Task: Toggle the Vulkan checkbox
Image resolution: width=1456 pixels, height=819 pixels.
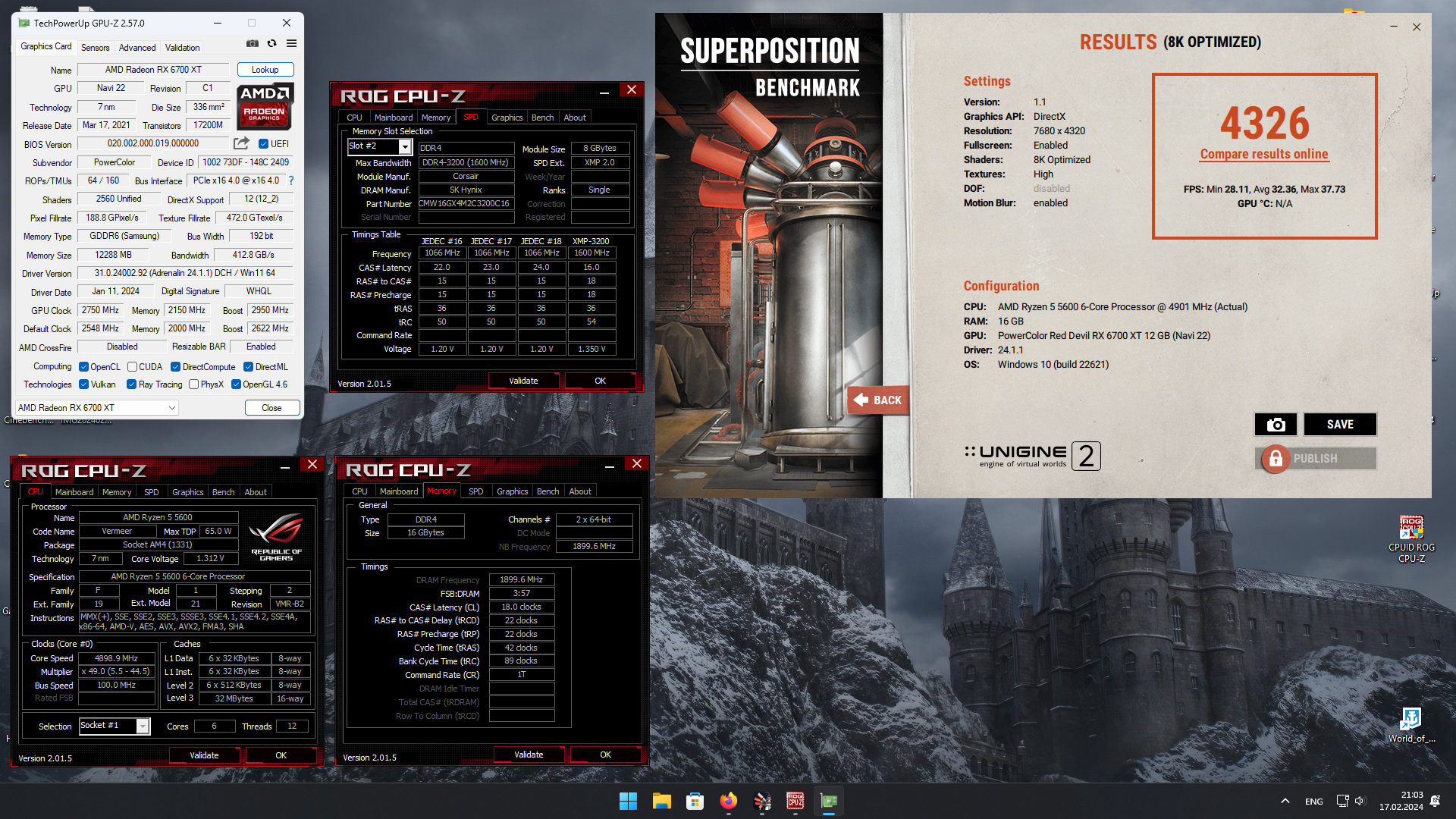Action: tap(83, 384)
